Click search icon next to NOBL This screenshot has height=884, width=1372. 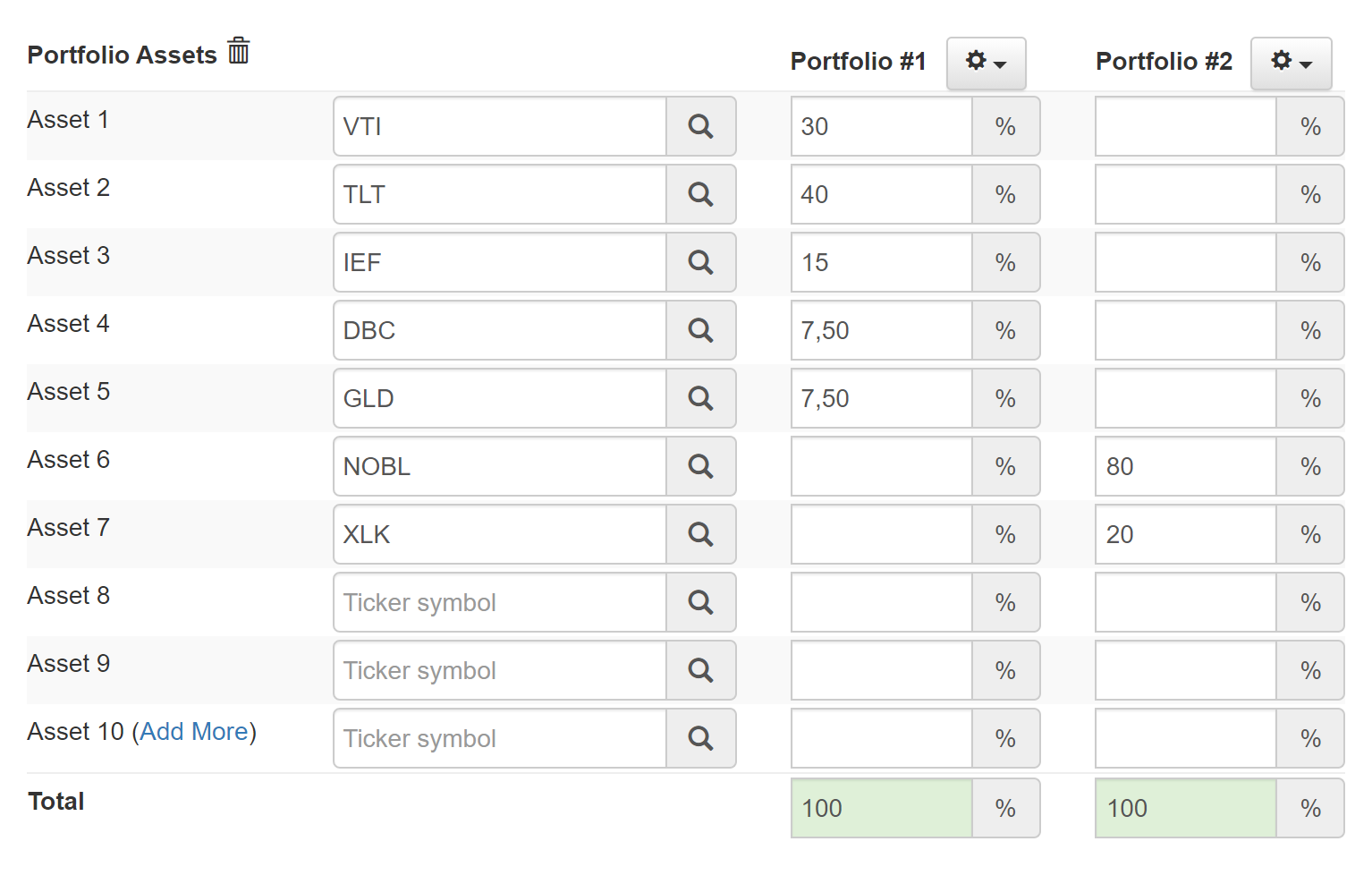(701, 466)
